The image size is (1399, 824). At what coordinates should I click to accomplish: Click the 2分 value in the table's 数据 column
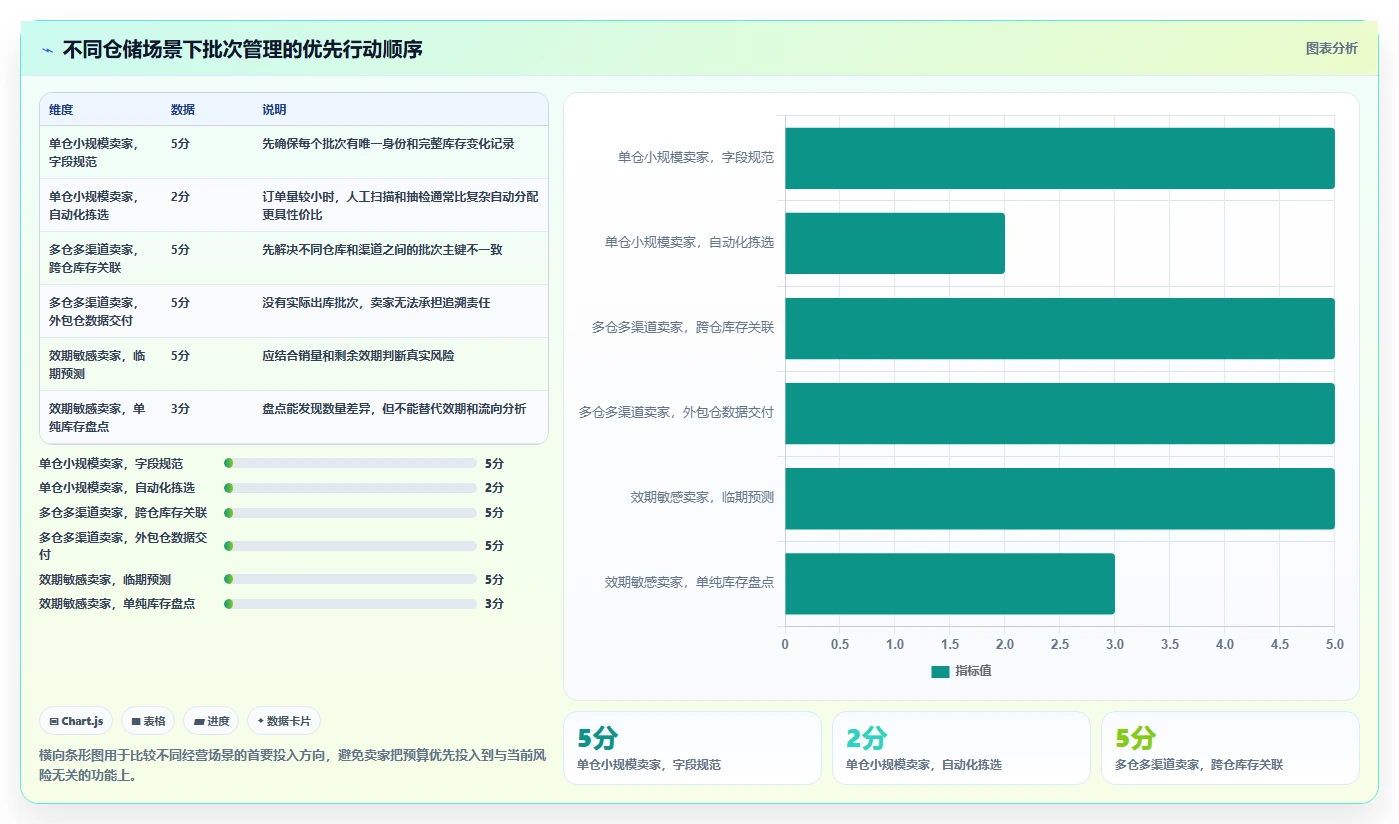180,197
